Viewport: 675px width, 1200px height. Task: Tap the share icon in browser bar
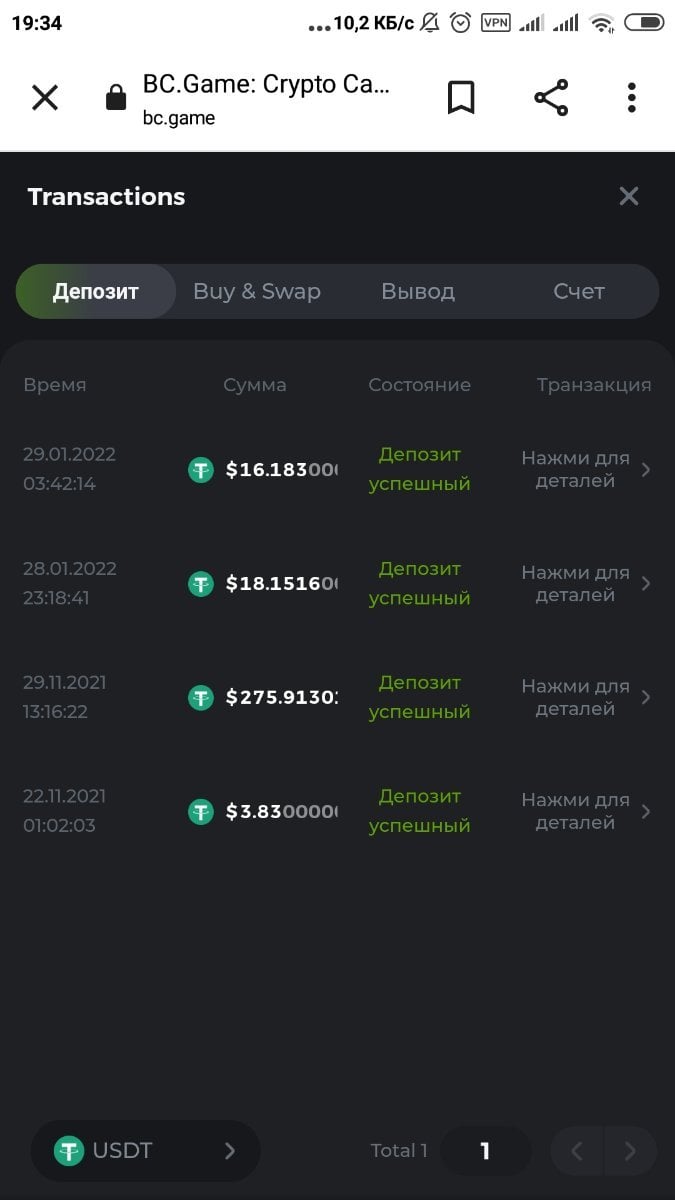coord(551,98)
